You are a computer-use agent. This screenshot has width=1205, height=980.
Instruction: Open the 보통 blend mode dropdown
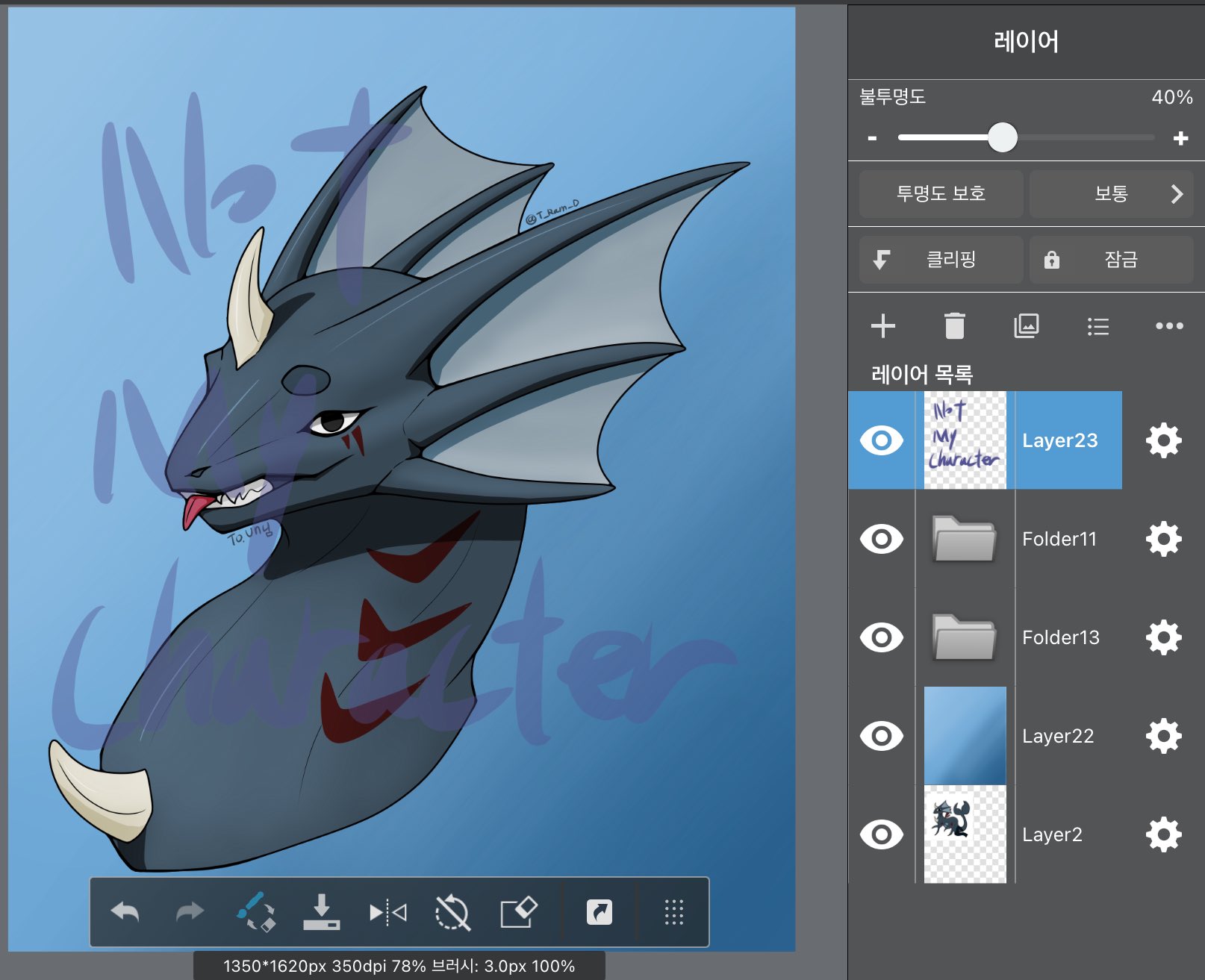tap(1111, 194)
